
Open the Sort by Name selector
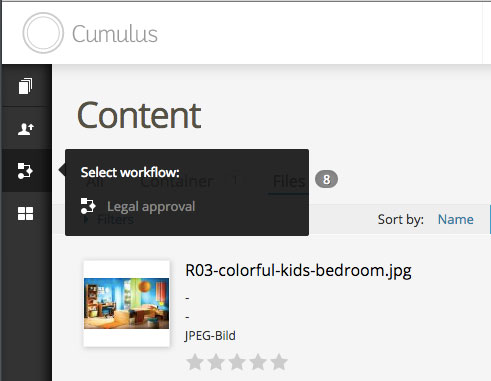(x=455, y=219)
